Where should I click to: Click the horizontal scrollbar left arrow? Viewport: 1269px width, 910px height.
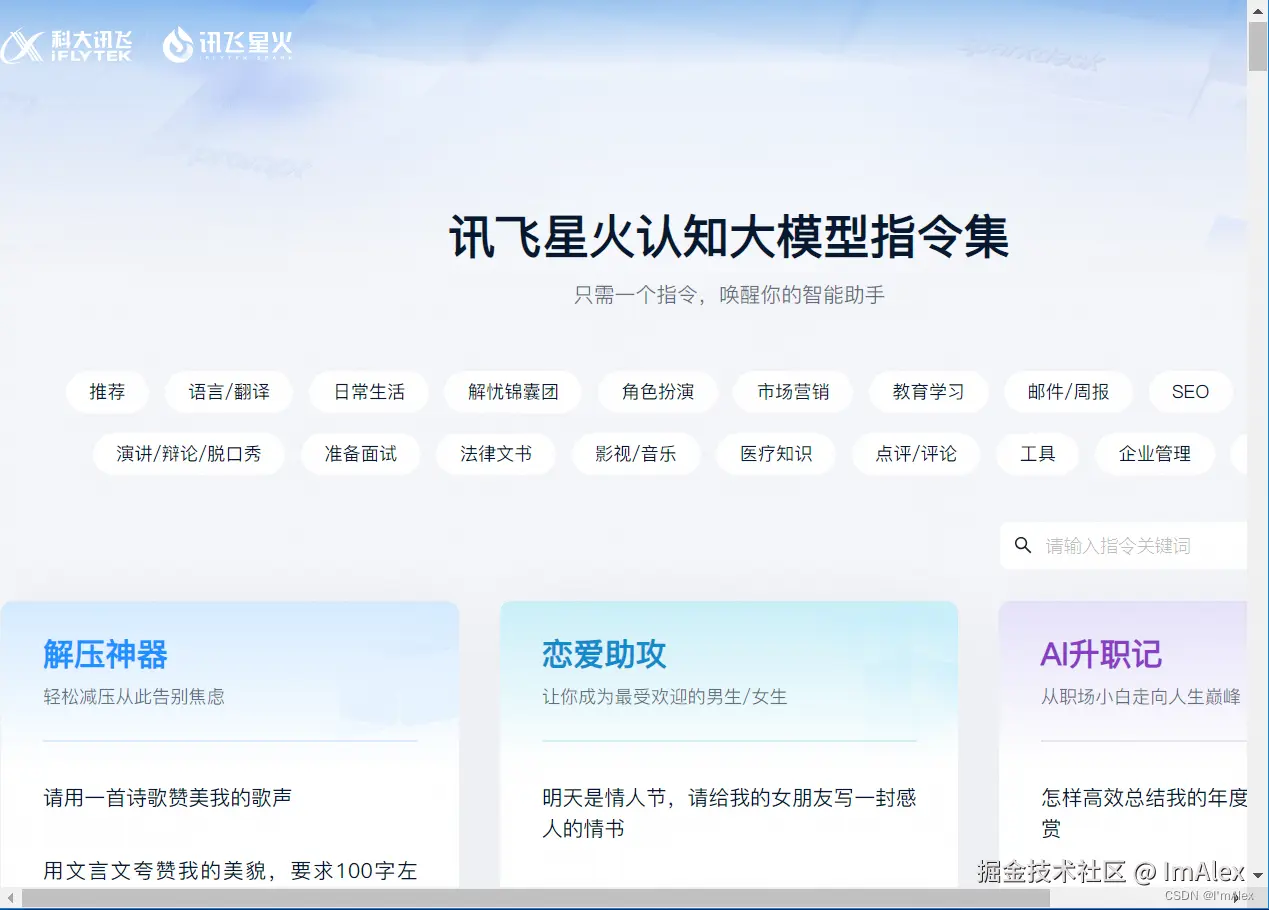[x=10, y=898]
